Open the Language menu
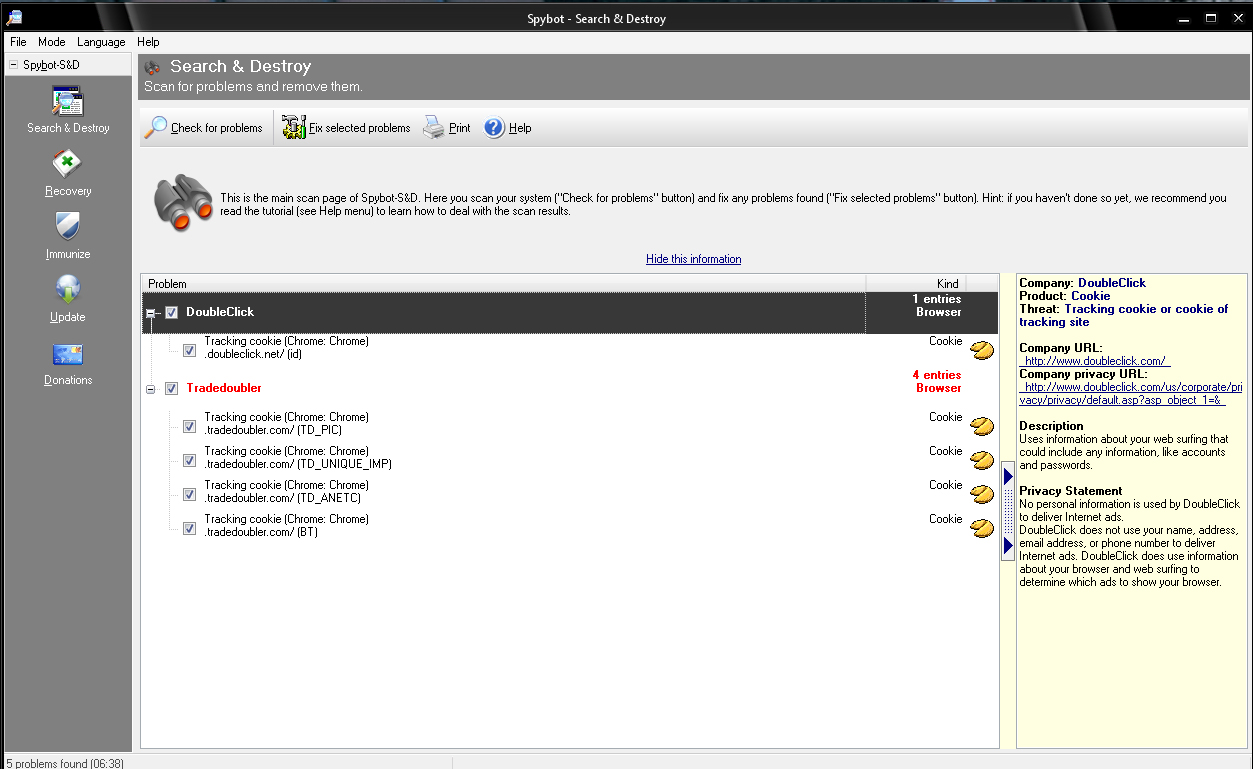The height and width of the screenshot is (769, 1253). click(101, 42)
